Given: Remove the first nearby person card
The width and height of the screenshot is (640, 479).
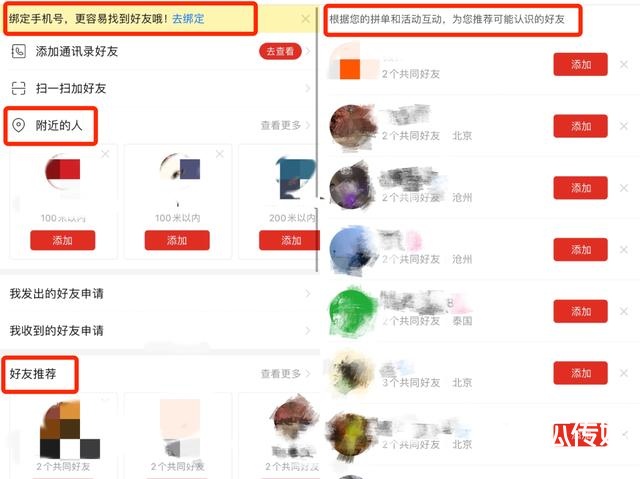Looking at the screenshot, I should point(105,154).
